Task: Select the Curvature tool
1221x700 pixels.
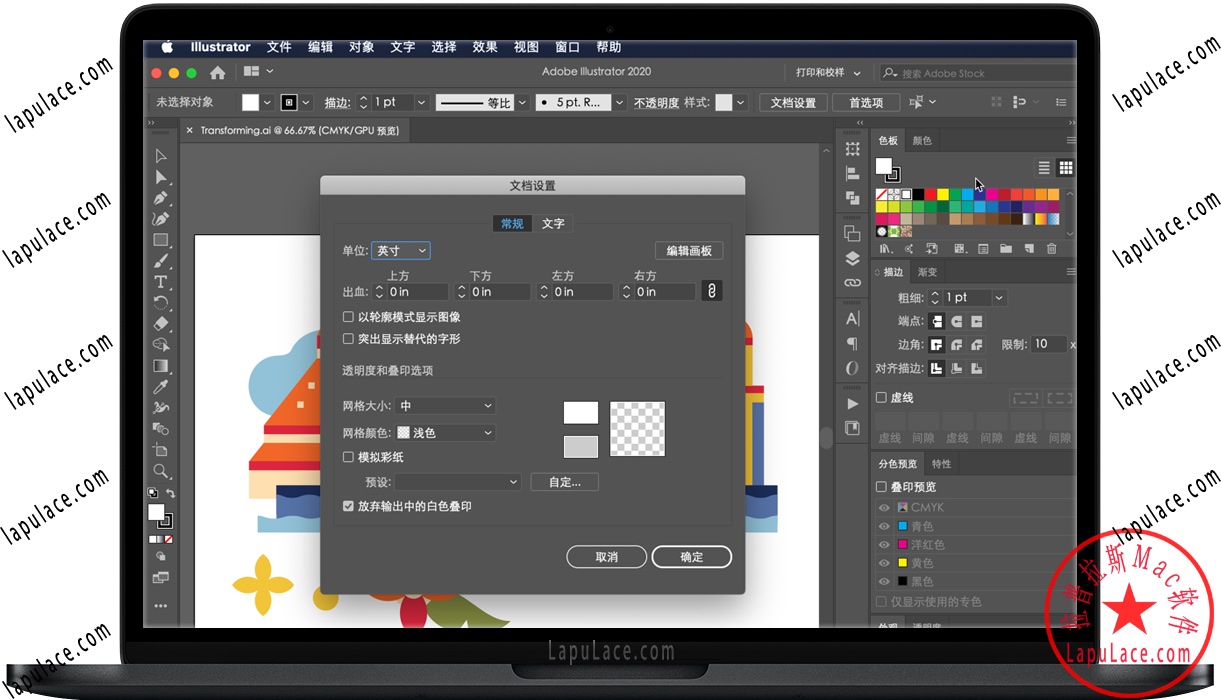Action: coord(161,219)
